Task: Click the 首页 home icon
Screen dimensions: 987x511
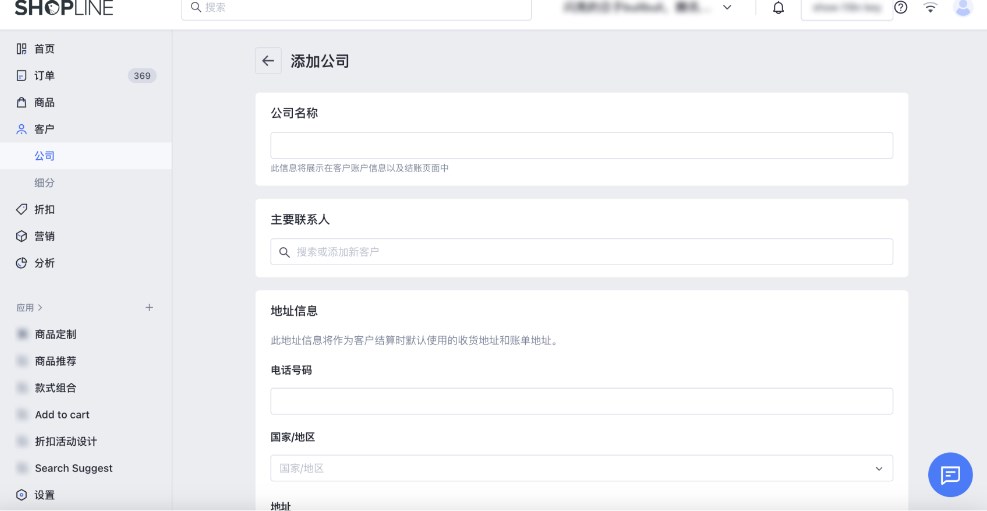Action: (x=21, y=48)
